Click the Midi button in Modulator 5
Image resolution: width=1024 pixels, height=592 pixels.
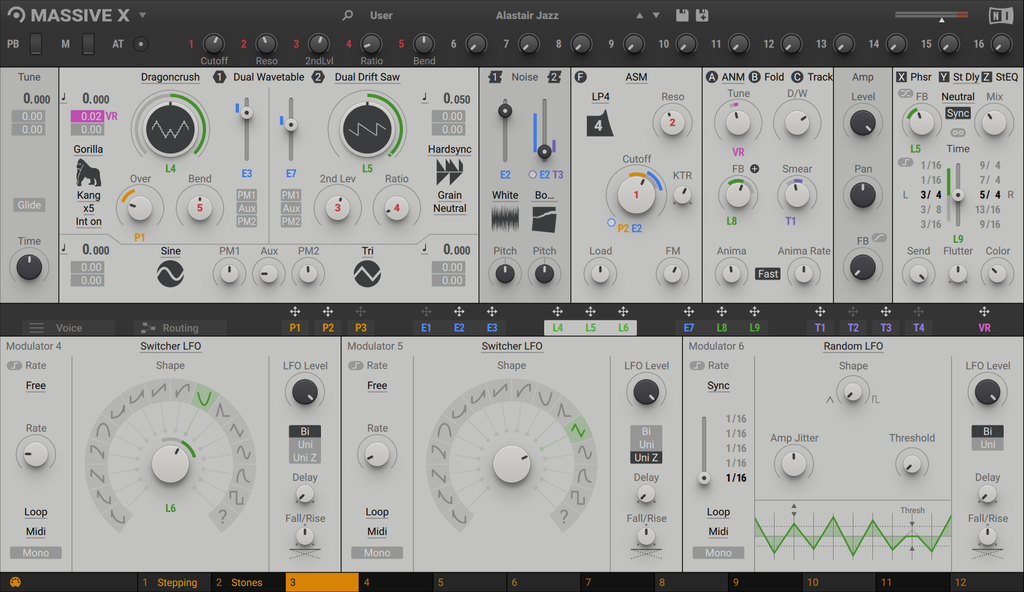coord(377,532)
